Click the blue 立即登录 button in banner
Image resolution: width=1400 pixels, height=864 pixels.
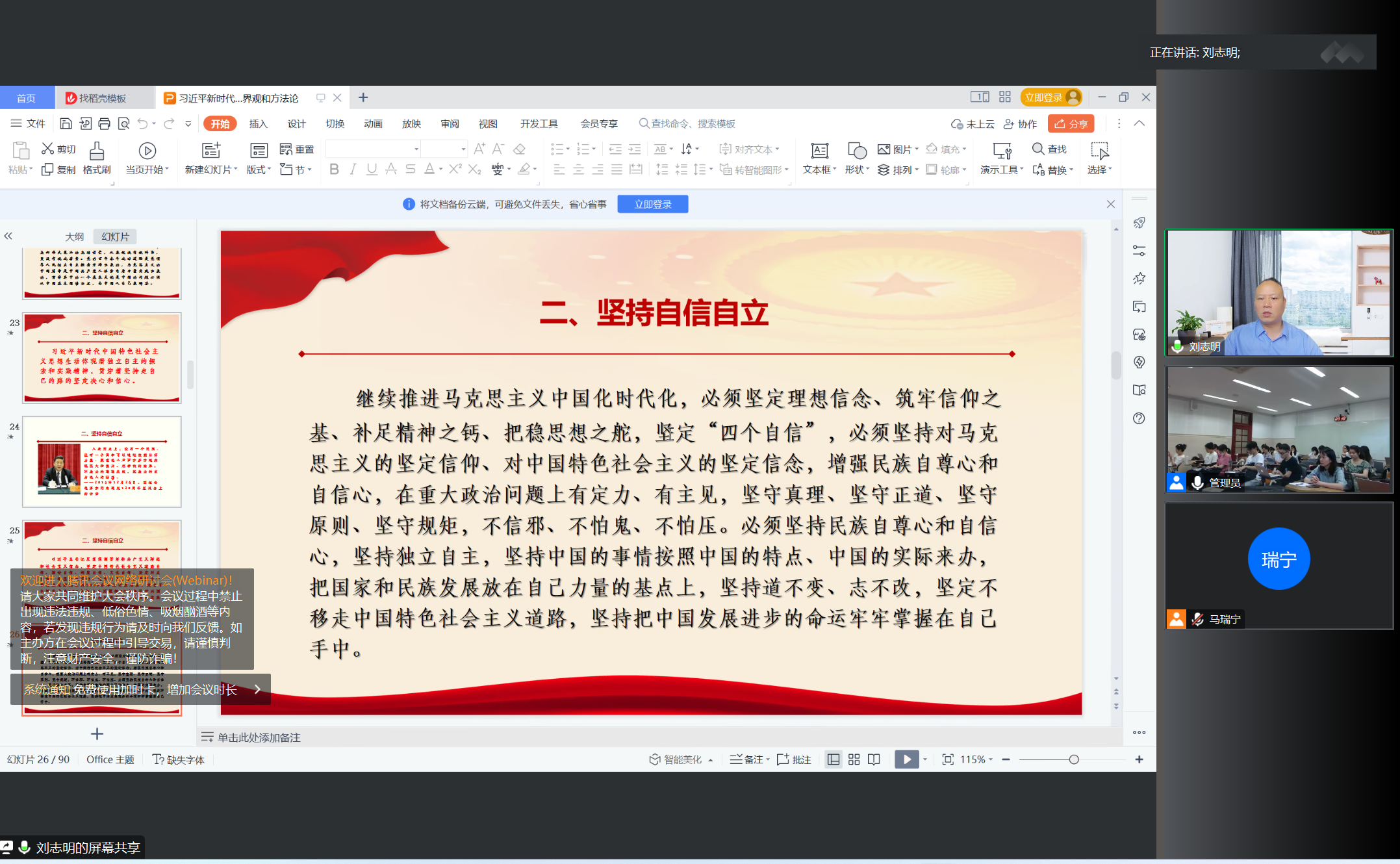(x=652, y=204)
